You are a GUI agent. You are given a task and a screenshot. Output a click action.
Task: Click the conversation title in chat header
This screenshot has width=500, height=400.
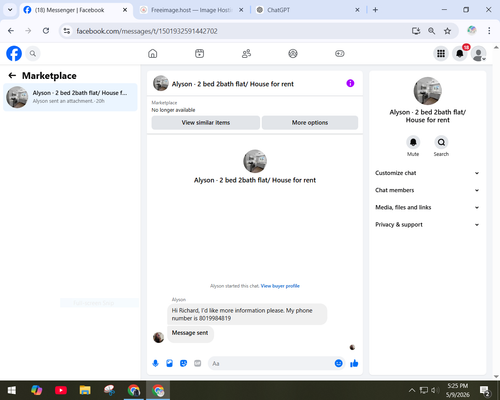[233, 84]
